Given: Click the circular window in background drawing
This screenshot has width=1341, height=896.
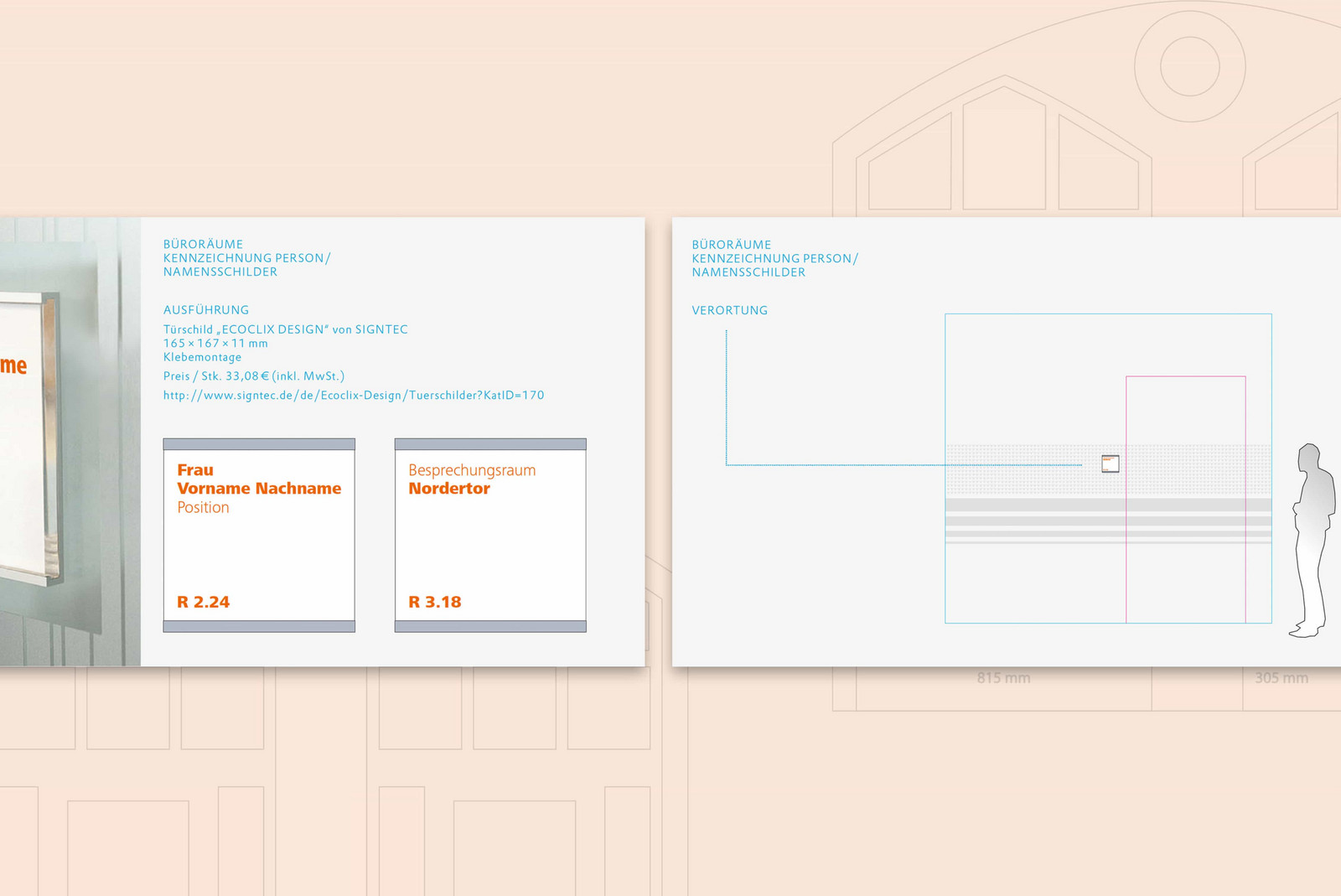Looking at the screenshot, I should click(1189, 66).
